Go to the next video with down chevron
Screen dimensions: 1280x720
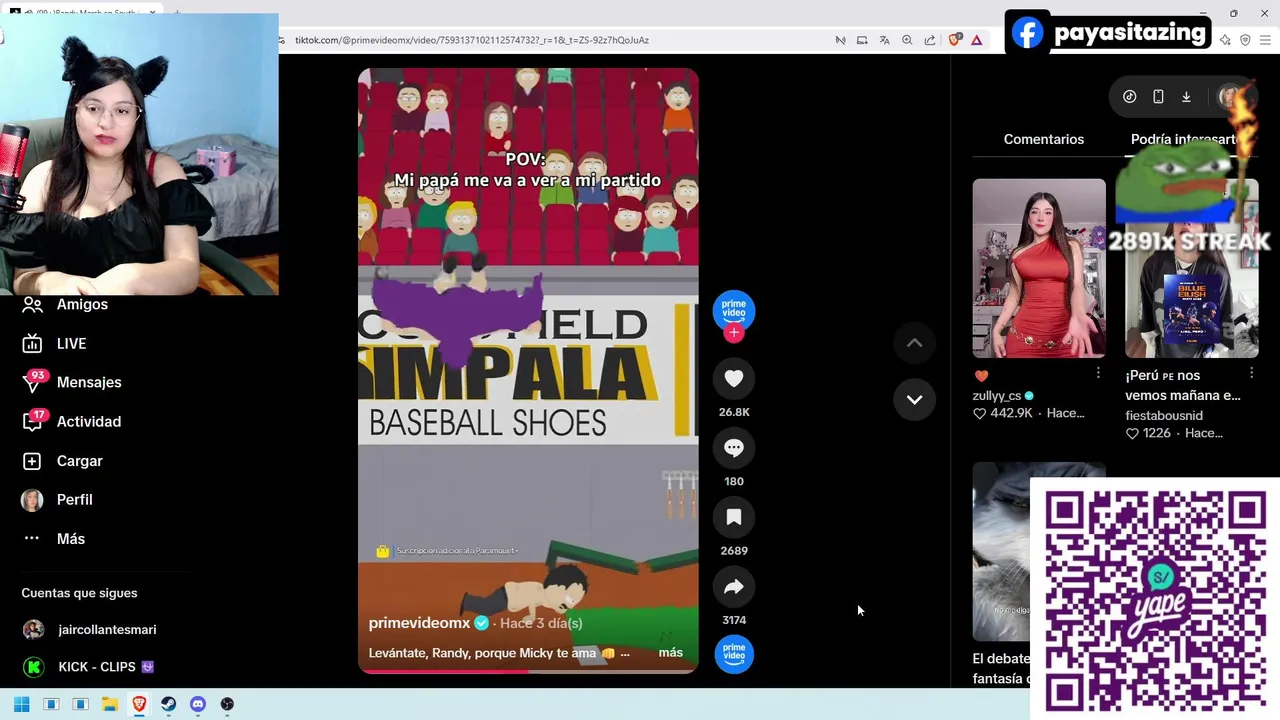tap(914, 399)
